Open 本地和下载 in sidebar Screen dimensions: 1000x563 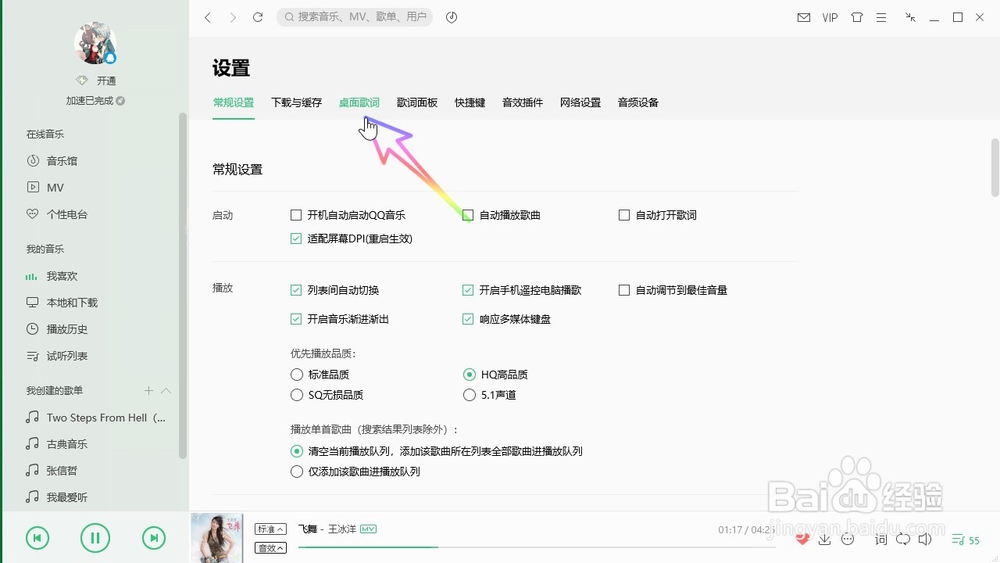click(72, 303)
